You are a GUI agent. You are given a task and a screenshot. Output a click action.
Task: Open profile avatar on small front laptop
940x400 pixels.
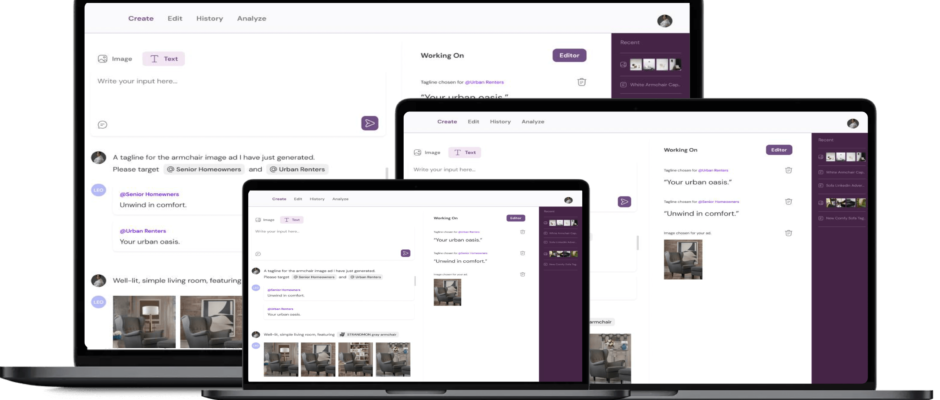568,200
